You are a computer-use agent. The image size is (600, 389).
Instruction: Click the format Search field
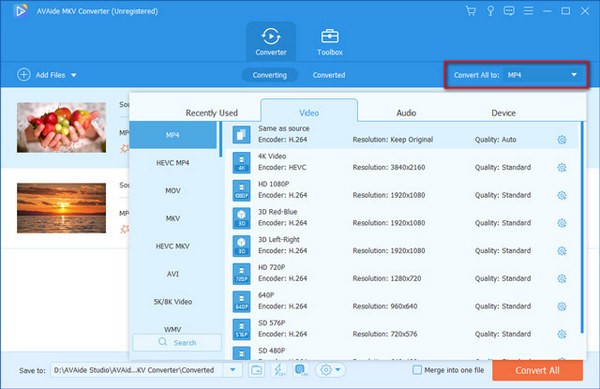click(177, 342)
